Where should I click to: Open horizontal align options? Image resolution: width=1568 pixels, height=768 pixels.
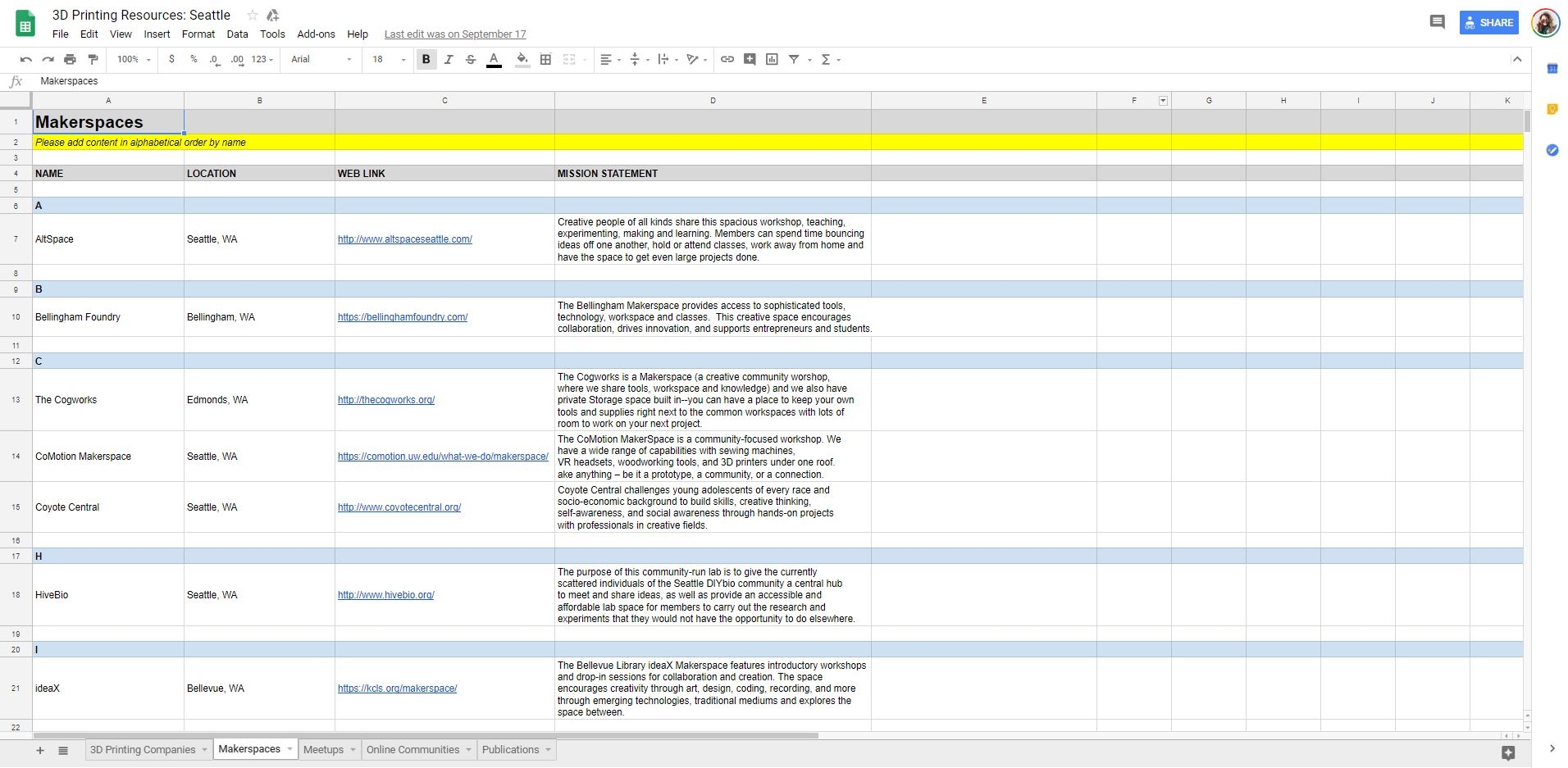610,59
